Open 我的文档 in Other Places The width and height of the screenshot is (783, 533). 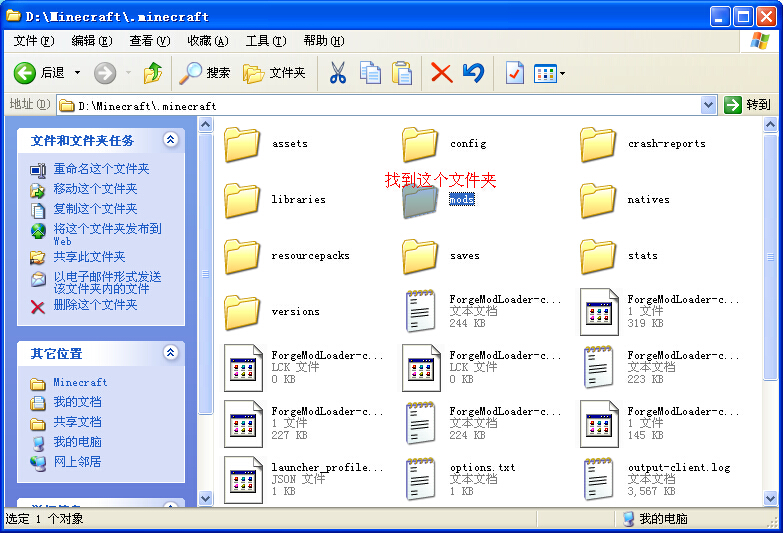[77, 402]
